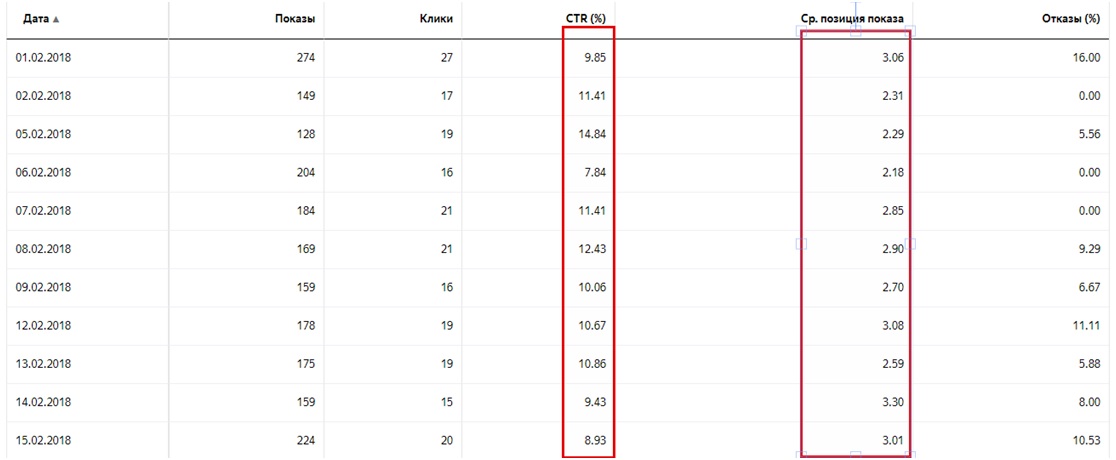Screen dimensions: 1116x460
Task: Select the 12.02.2018 date cell
Action: point(43,325)
